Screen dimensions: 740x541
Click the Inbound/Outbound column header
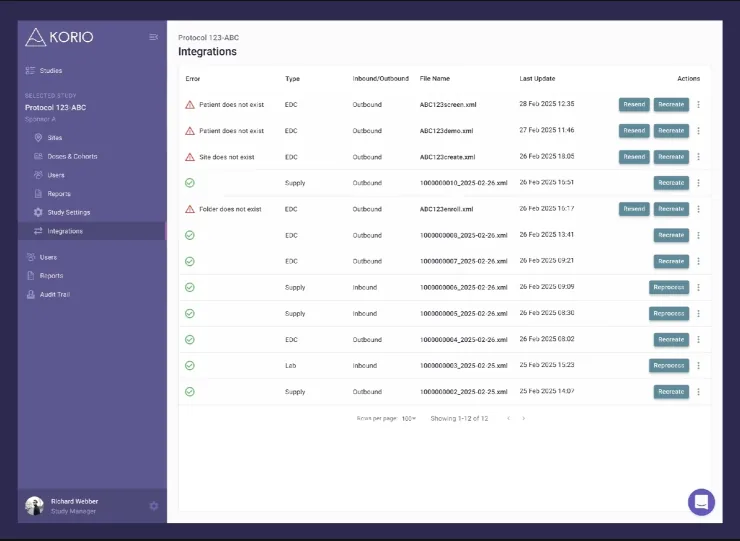pos(380,78)
